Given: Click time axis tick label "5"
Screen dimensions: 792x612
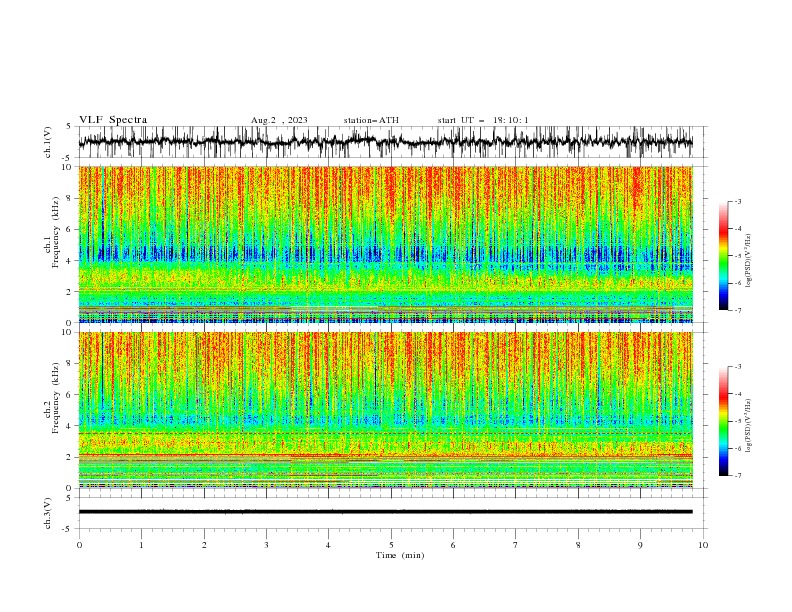Looking at the screenshot, I should click(x=391, y=545).
